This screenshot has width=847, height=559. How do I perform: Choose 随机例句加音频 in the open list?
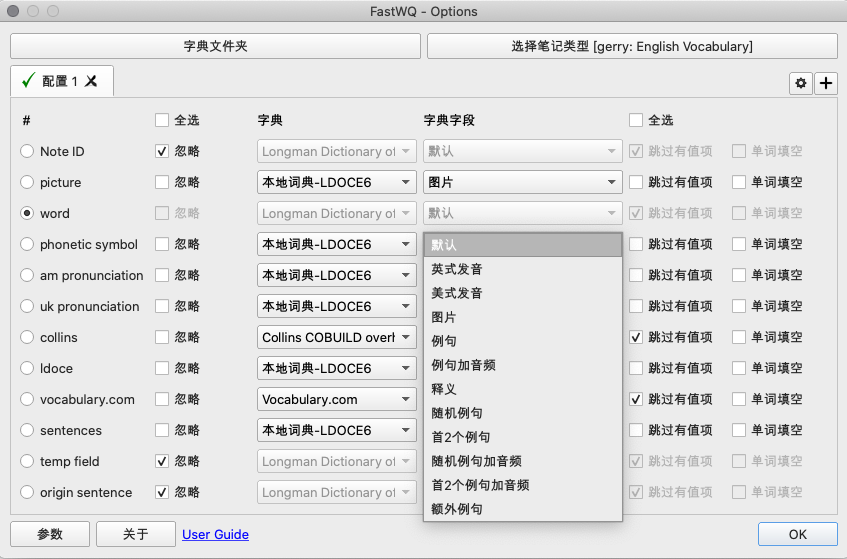tap(523, 461)
